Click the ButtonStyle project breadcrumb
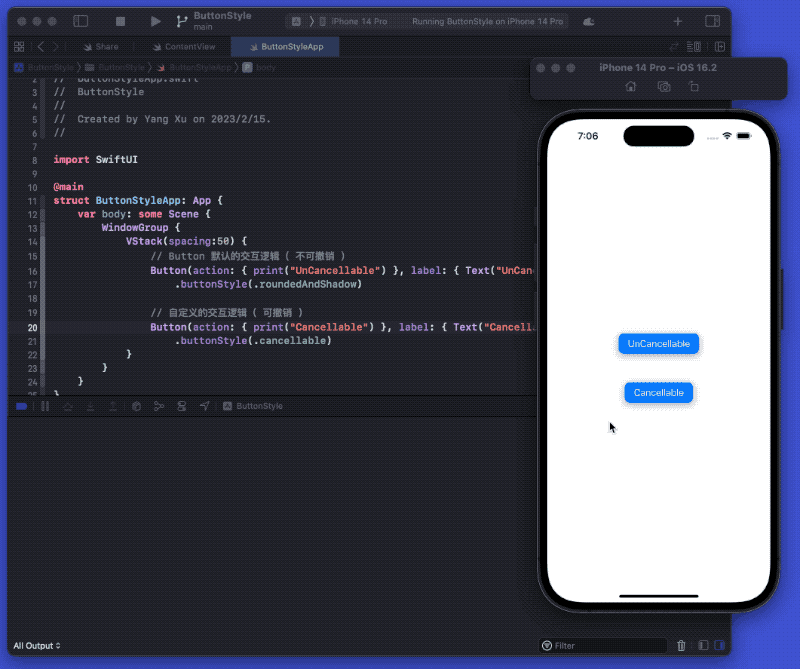800x669 pixels. coord(44,67)
